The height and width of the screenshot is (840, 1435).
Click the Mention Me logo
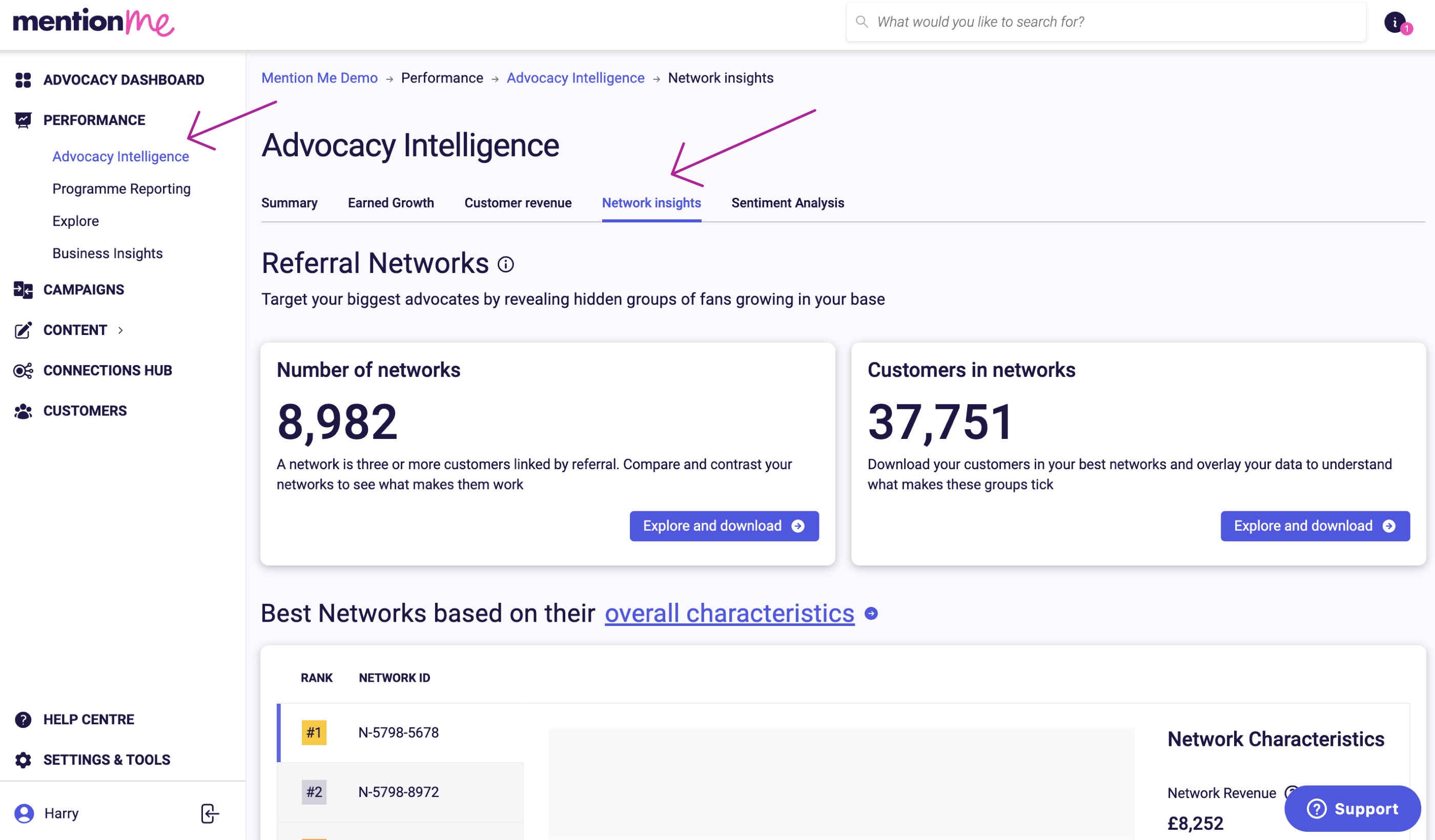point(93,22)
